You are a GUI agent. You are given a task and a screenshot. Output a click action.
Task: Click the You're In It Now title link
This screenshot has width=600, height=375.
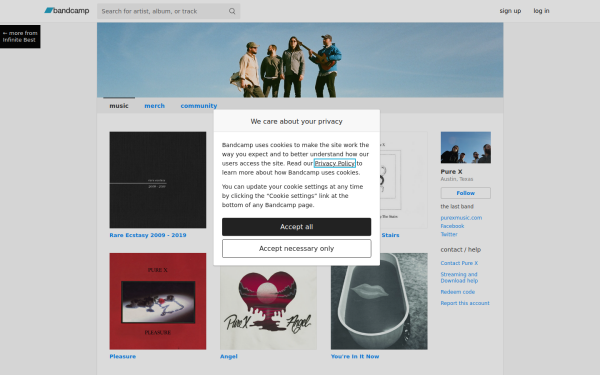point(355,356)
